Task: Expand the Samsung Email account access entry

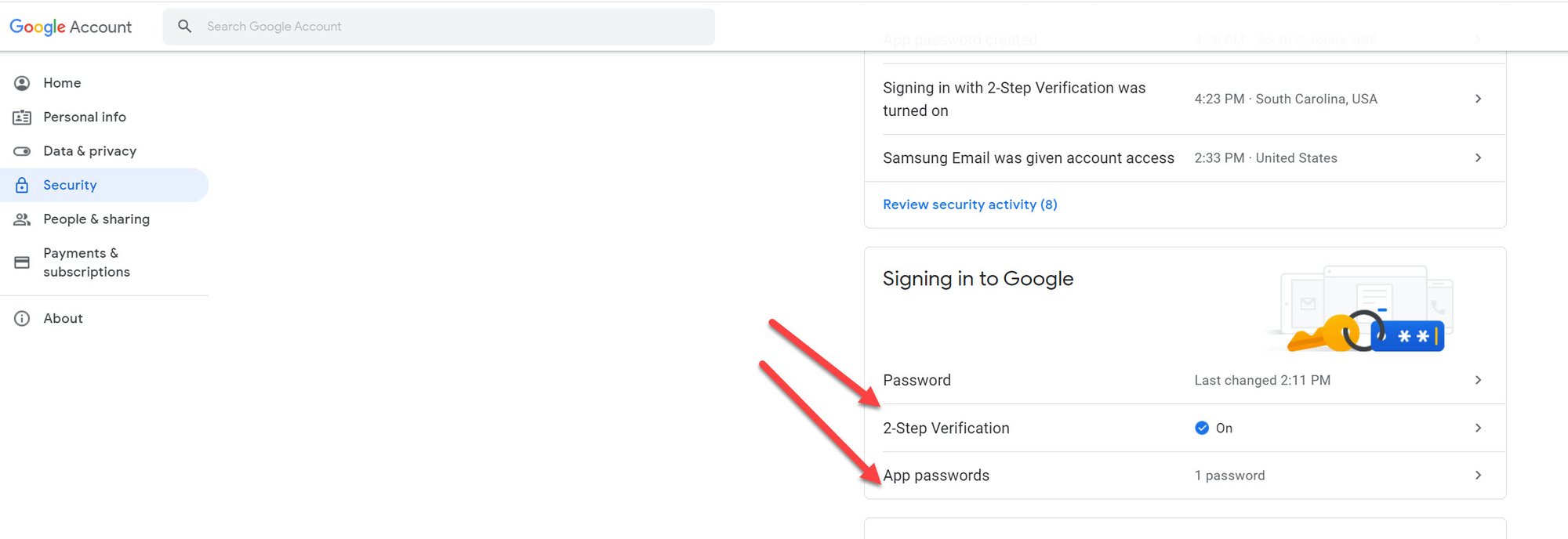Action: point(1478,157)
